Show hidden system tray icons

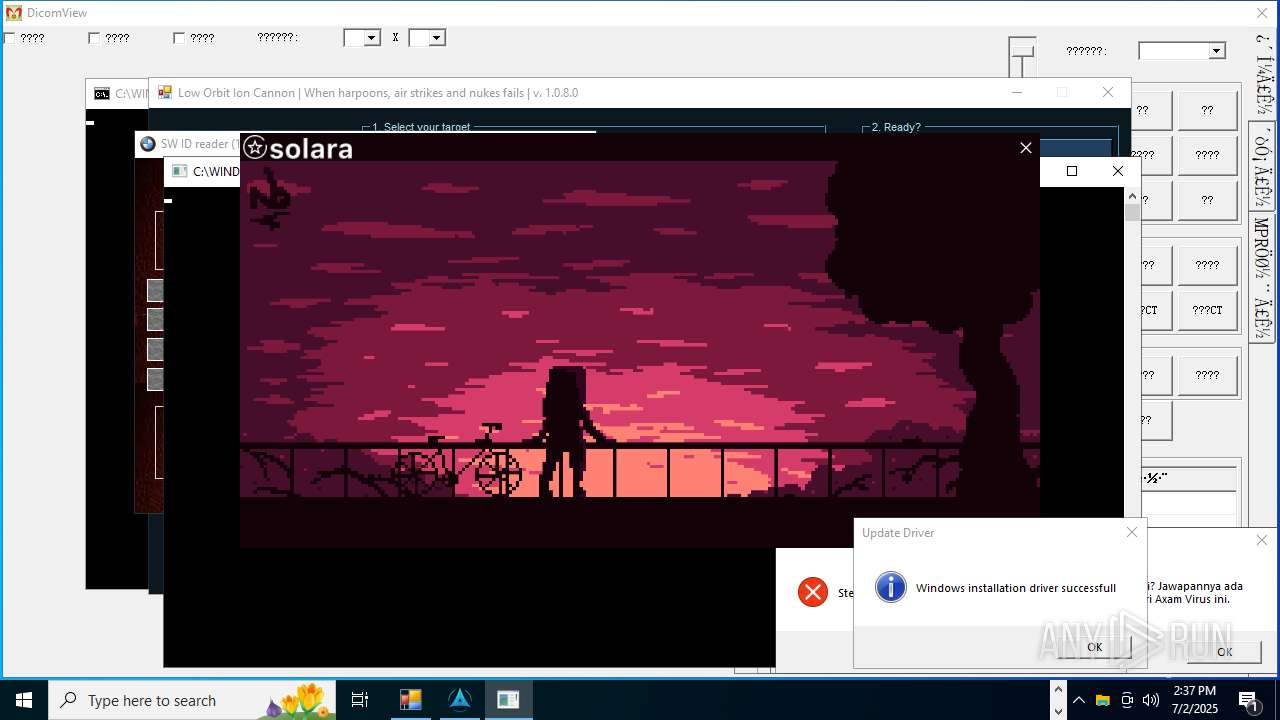pyautogui.click(x=1079, y=700)
